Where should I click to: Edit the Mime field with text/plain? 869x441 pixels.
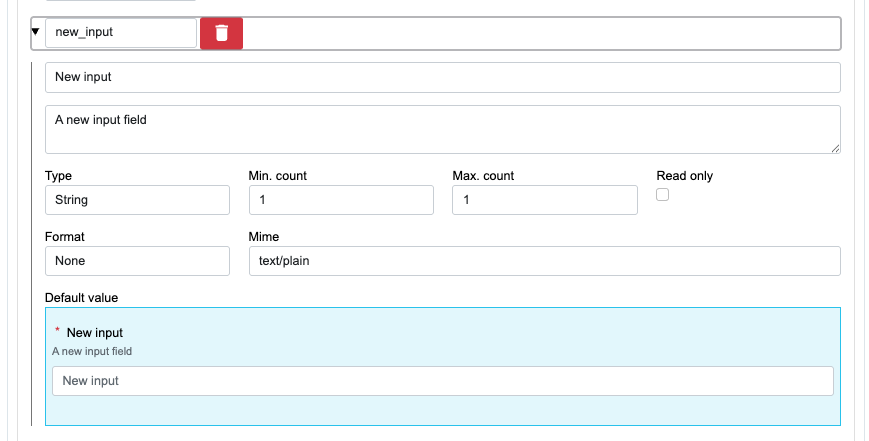(x=545, y=261)
